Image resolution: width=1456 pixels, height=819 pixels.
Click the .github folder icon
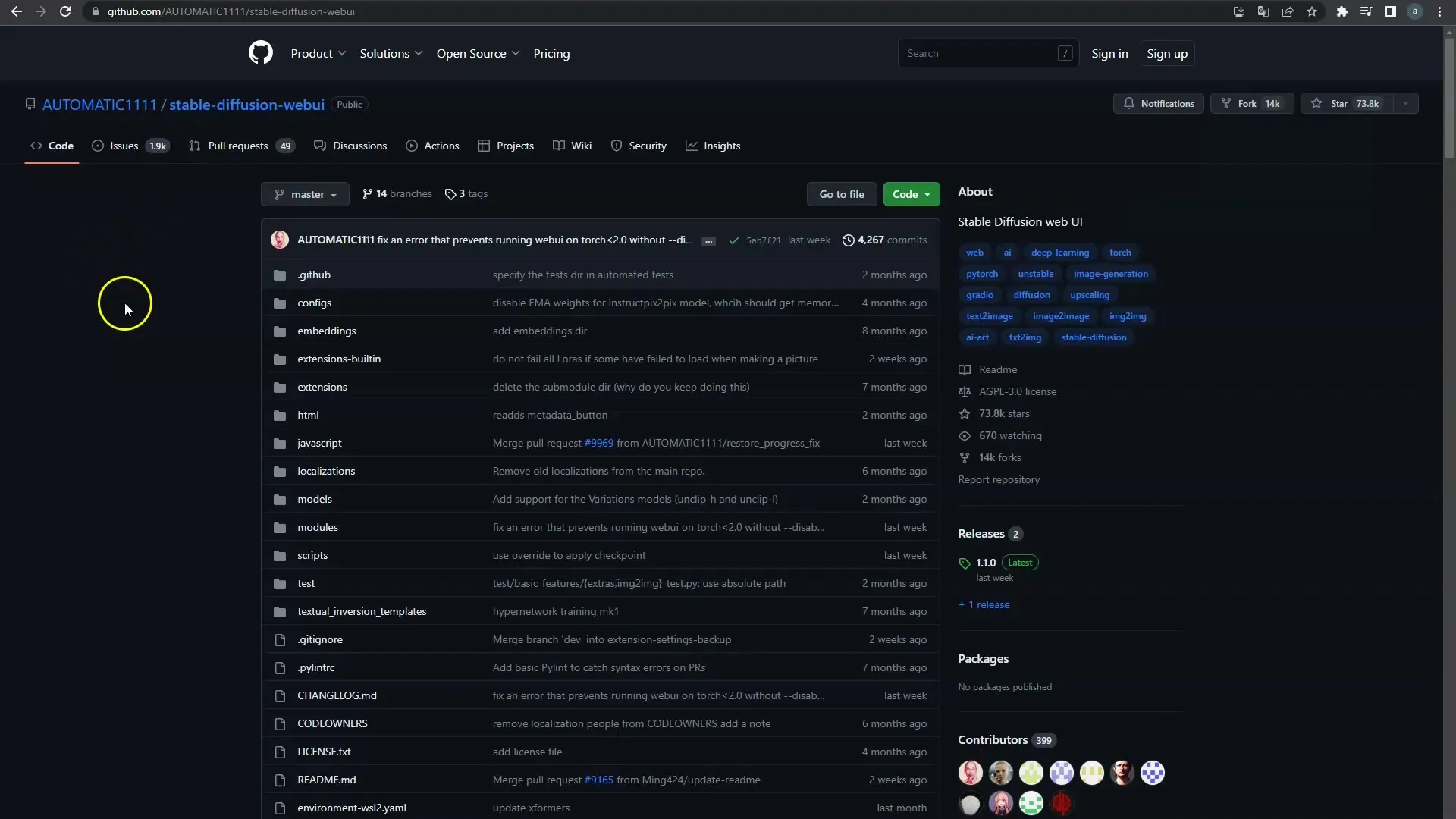280,275
